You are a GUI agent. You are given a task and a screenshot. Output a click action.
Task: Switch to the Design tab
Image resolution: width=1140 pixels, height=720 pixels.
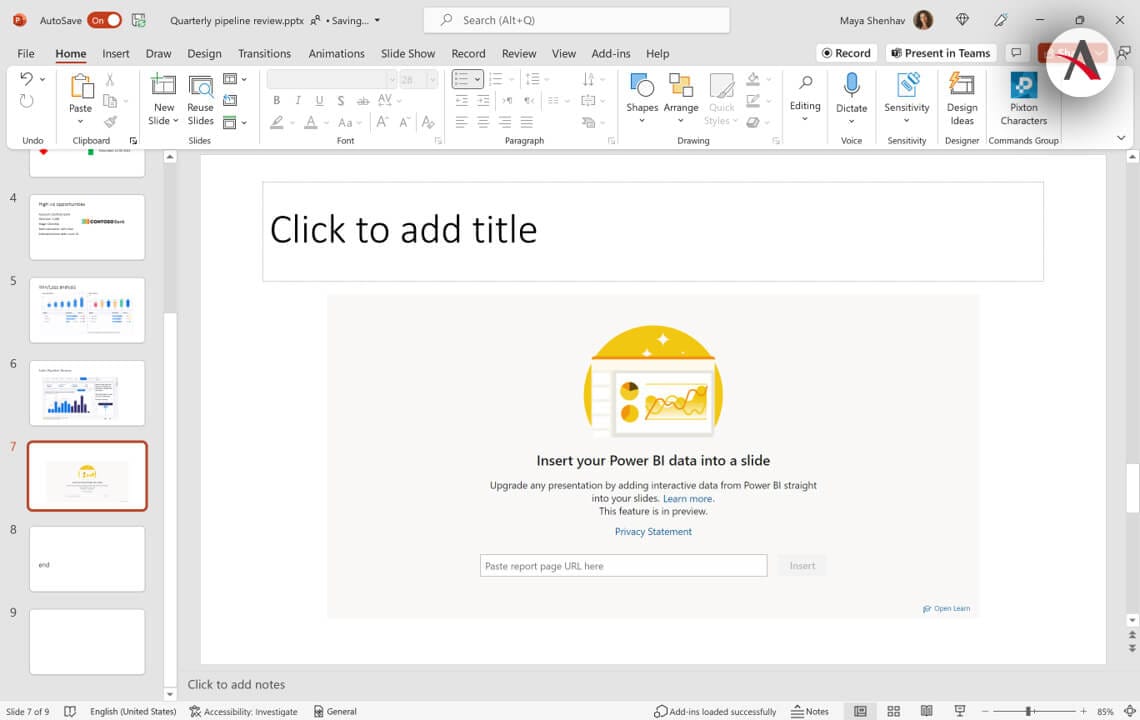pos(204,53)
